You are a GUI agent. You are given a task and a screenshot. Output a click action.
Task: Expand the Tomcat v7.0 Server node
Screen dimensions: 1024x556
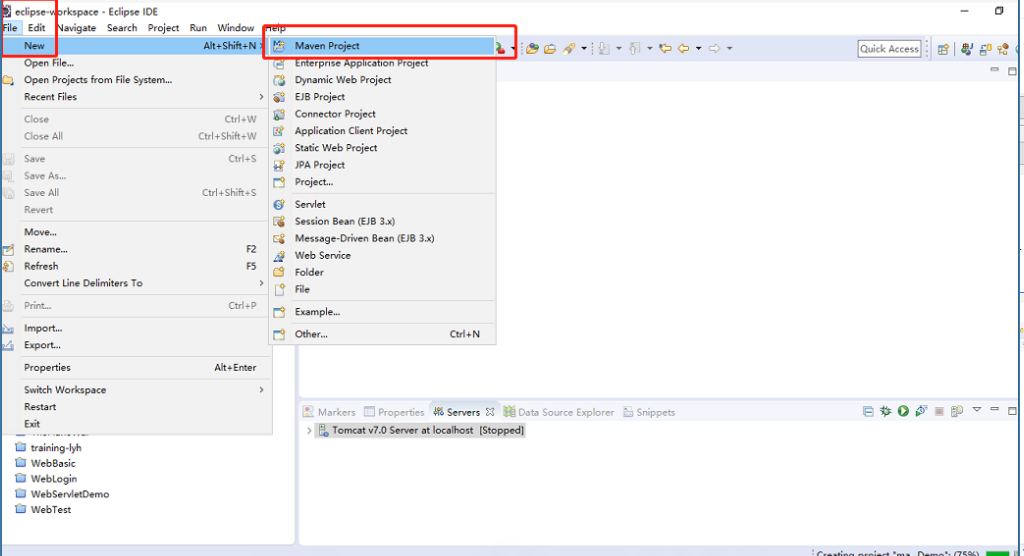309,431
